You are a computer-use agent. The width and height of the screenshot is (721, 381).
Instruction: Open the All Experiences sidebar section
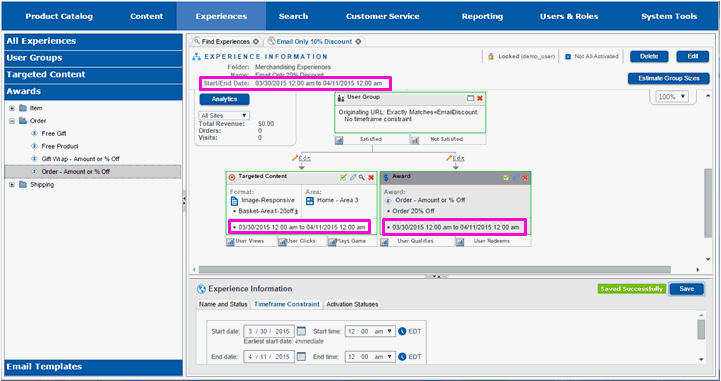coord(94,41)
